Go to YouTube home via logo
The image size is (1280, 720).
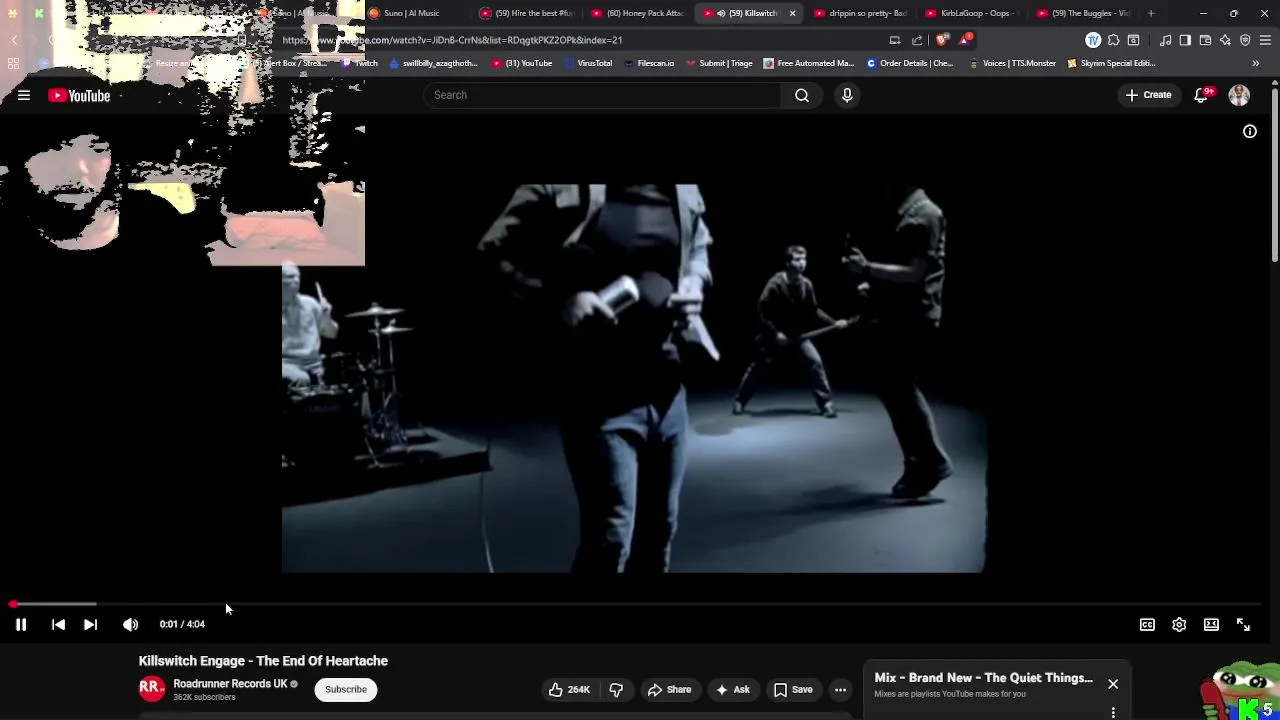click(79, 96)
